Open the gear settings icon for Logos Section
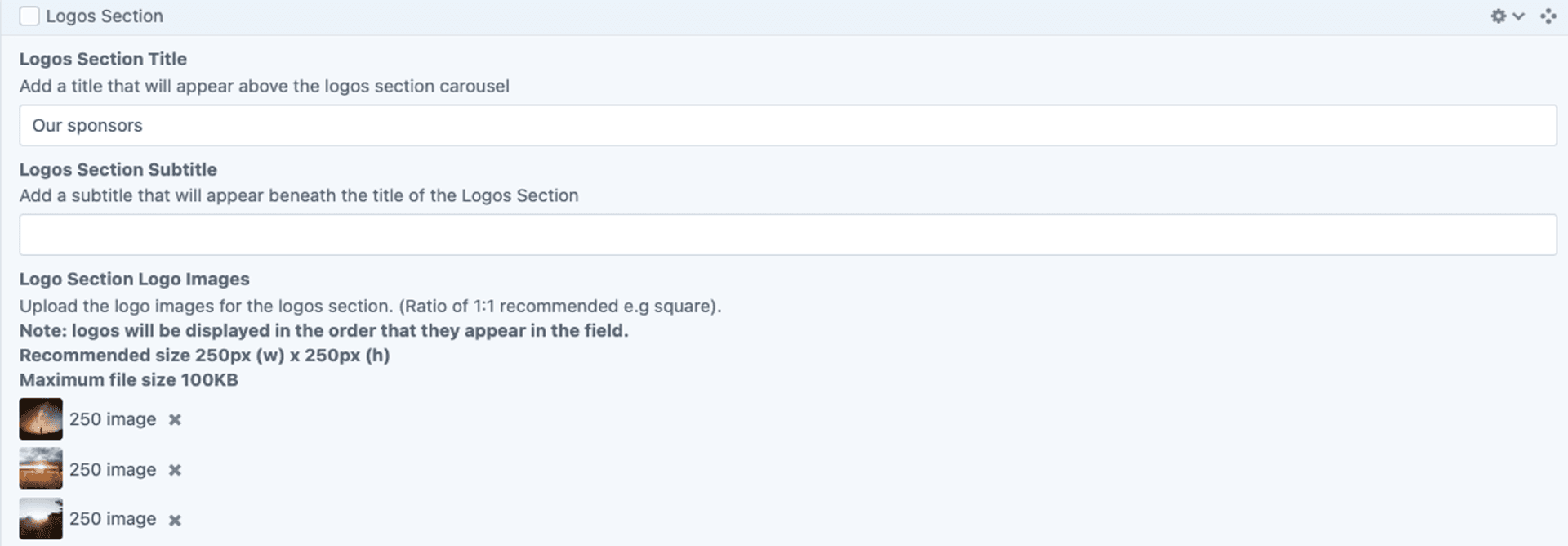This screenshot has height=546, width=1568. click(1498, 16)
